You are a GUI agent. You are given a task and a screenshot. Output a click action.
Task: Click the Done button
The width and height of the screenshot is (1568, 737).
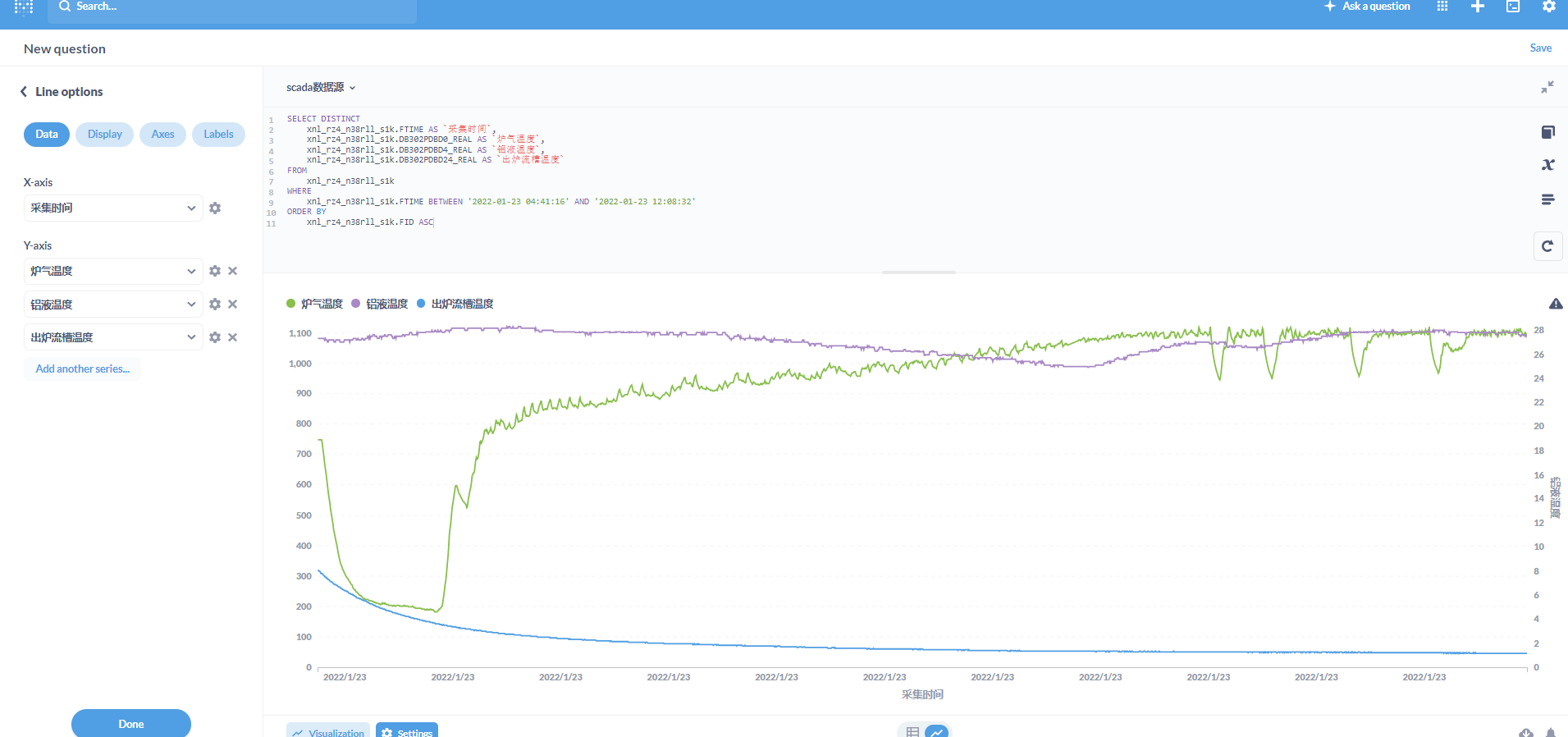[131, 724]
